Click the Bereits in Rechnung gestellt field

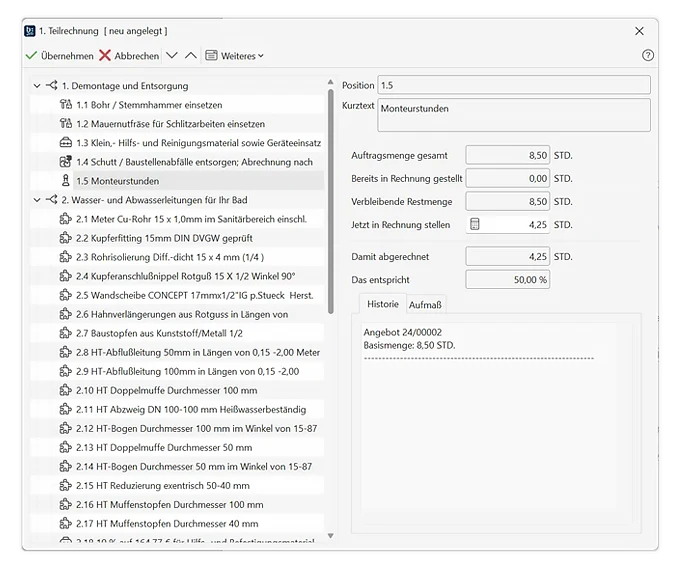tap(508, 178)
